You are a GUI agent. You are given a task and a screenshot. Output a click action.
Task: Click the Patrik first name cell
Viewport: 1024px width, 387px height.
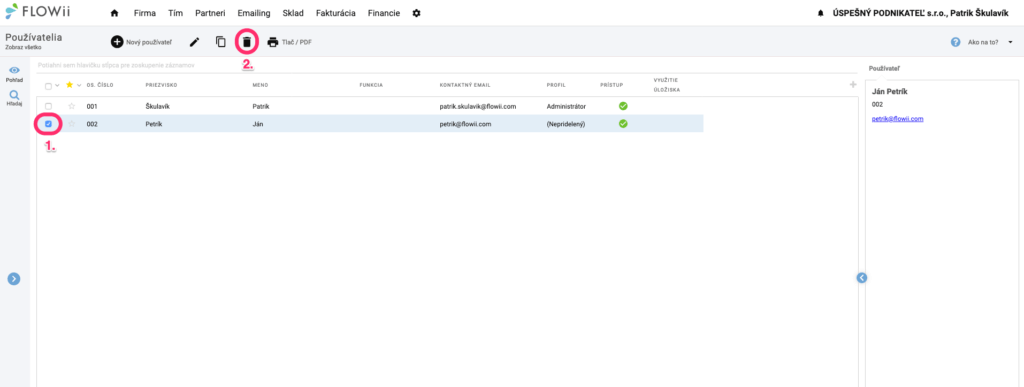pos(261,106)
